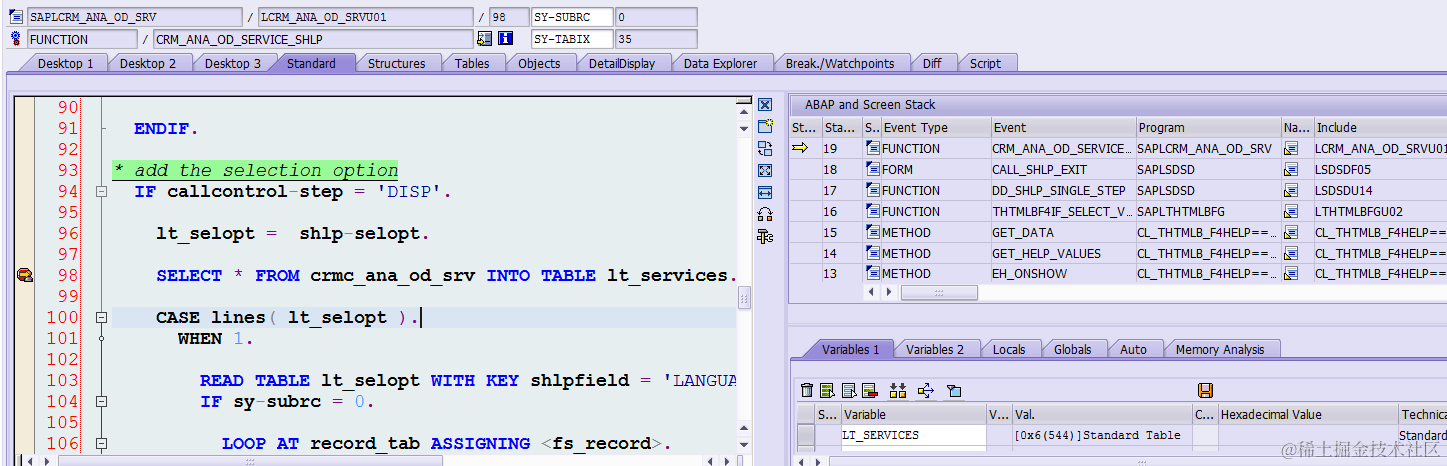Screen dimensions: 1447x466
Task: Click the horizontal maximize tool icon
Action: (x=765, y=192)
